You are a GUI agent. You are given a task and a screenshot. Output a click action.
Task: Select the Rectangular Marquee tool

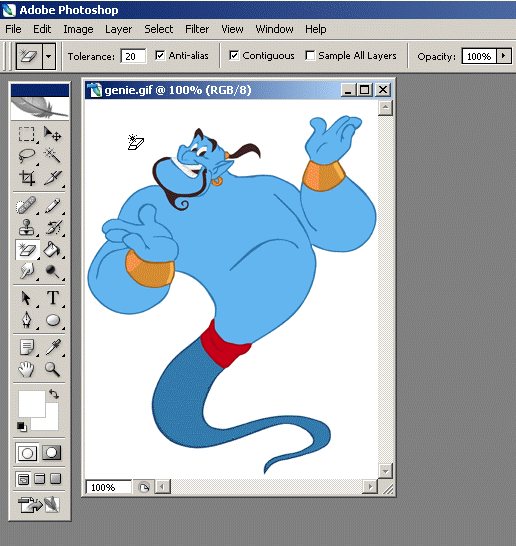pyautogui.click(x=27, y=134)
